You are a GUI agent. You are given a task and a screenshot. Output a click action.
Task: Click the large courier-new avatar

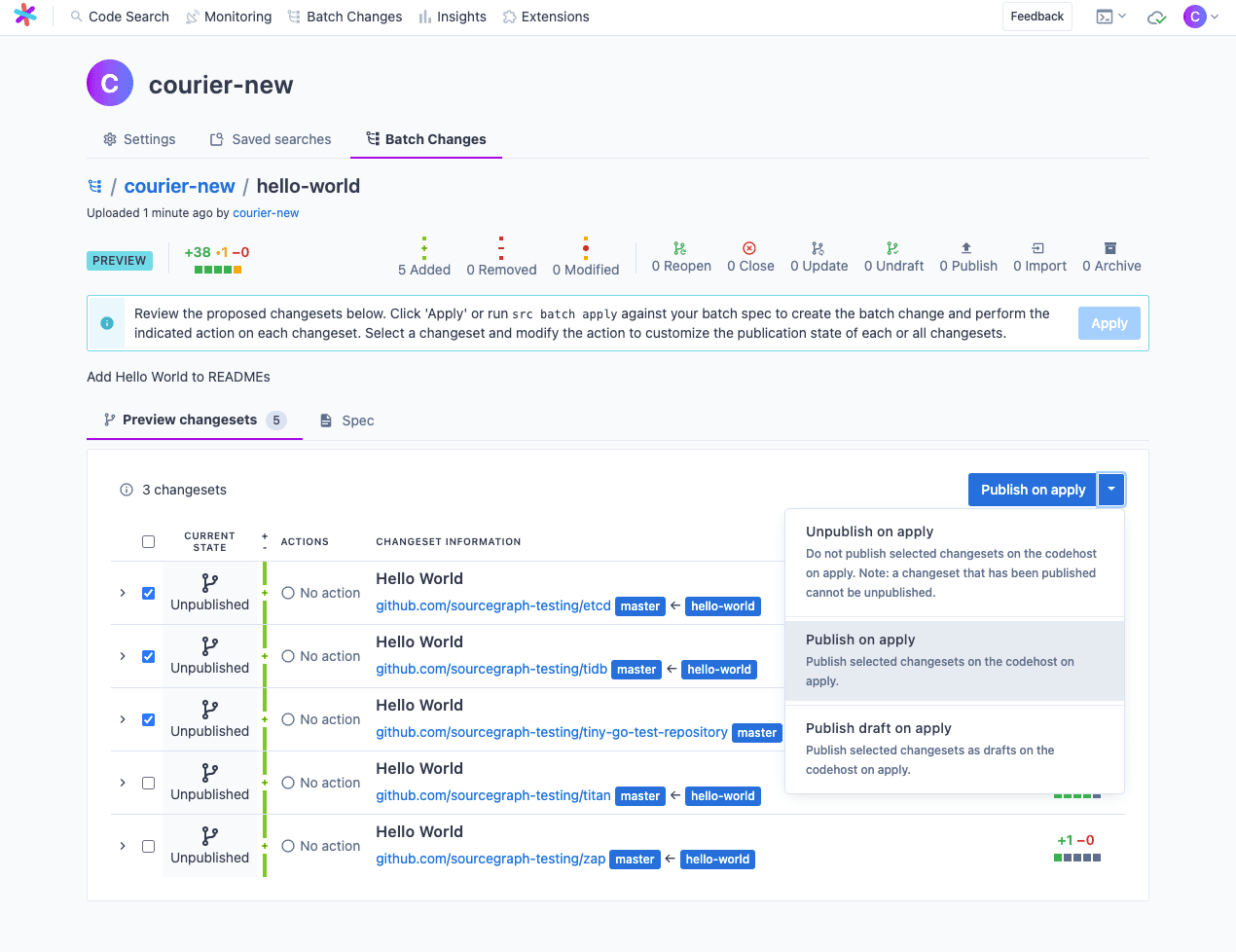(x=110, y=84)
